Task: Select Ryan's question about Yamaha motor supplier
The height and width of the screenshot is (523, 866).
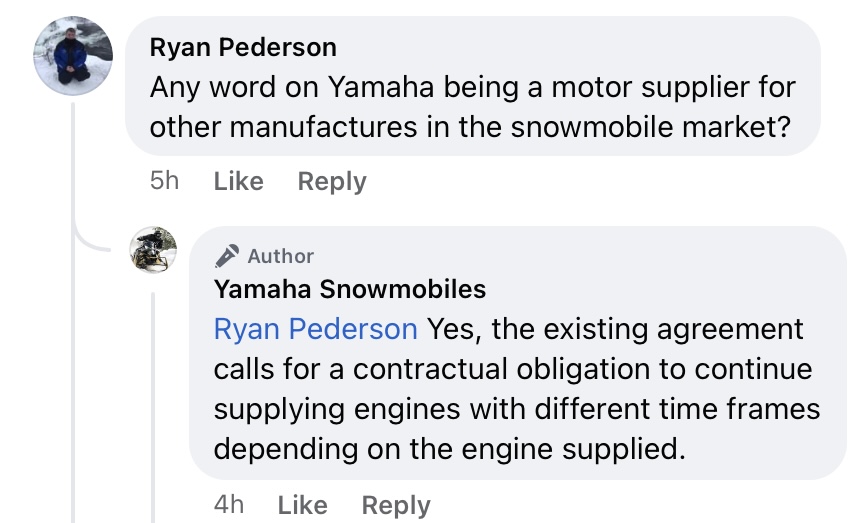Action: pyautogui.click(x=472, y=109)
